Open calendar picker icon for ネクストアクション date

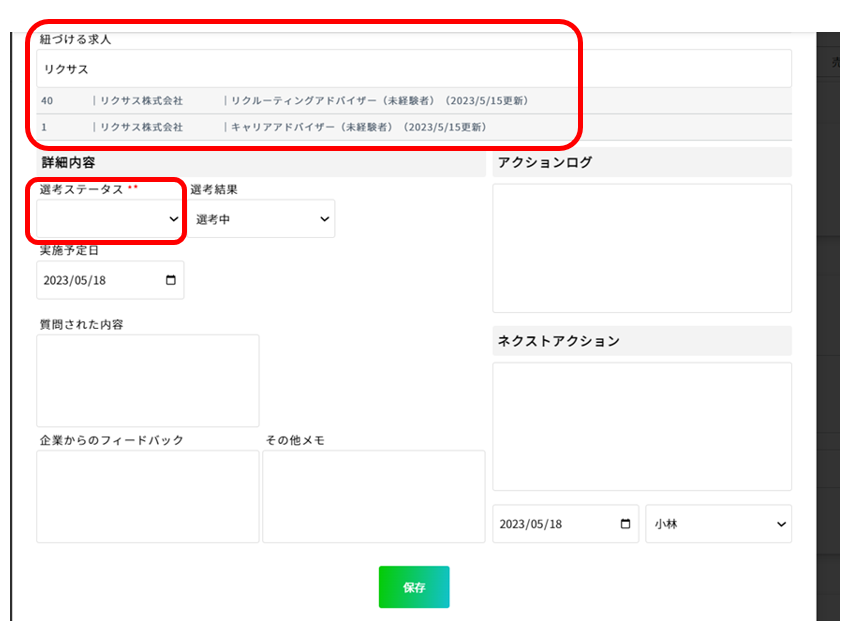coord(625,523)
